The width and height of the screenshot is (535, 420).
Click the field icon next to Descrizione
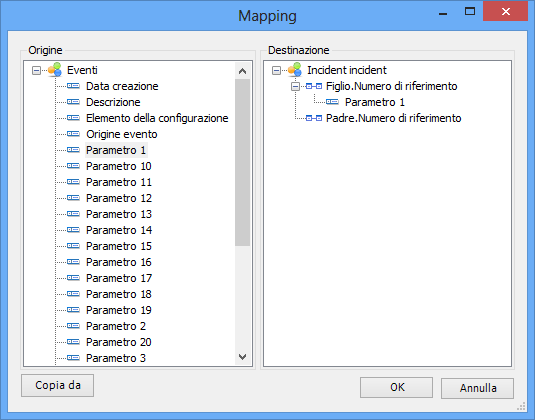73,102
